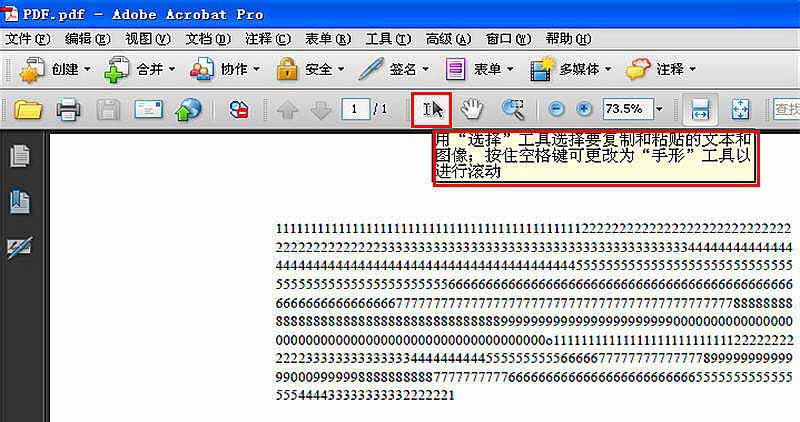Viewport: 800px width, 422px height.
Task: Toggle the fit width scrolling mode icon
Action: [701, 109]
